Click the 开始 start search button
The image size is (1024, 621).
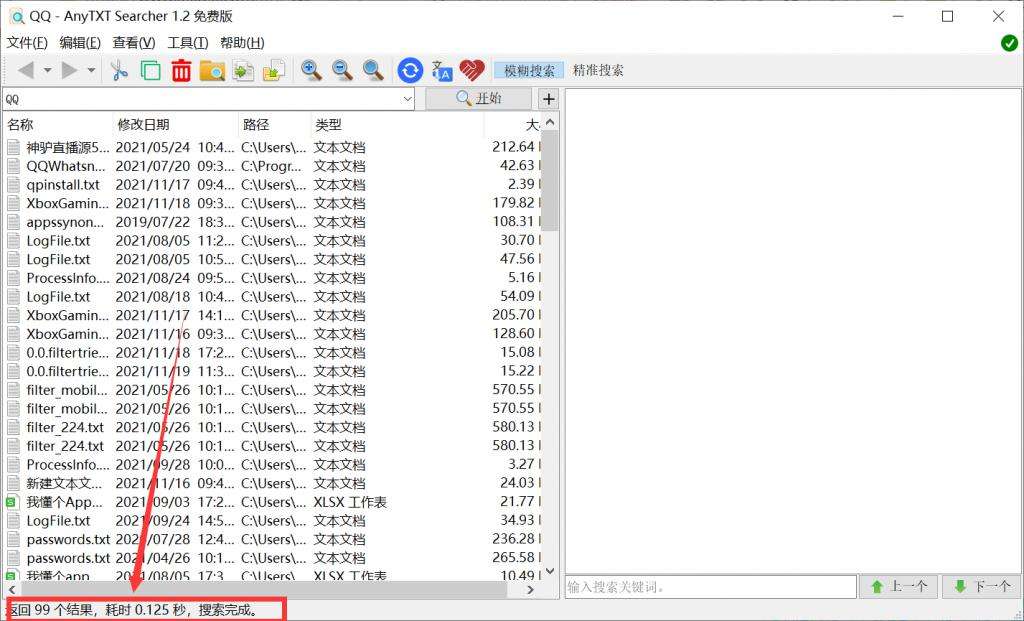(479, 99)
